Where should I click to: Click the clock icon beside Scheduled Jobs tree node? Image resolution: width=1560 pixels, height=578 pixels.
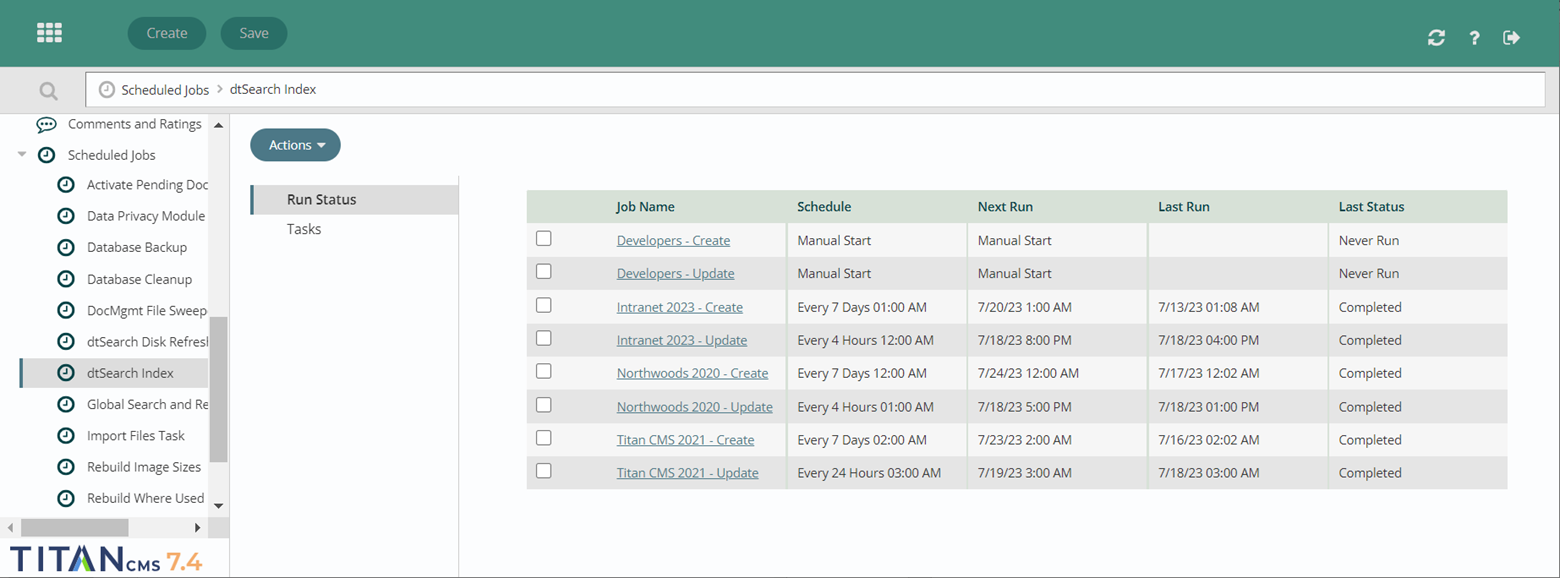pos(46,155)
